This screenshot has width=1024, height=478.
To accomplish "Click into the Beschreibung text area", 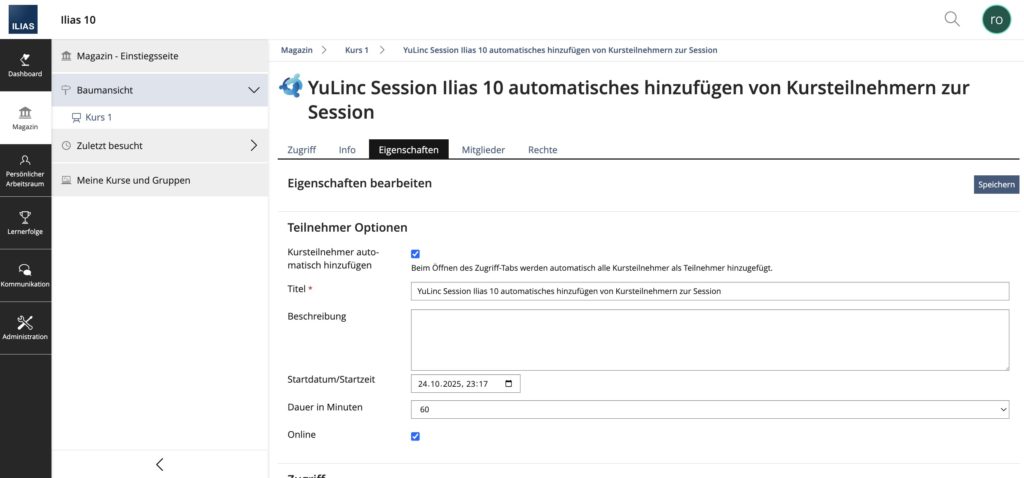I will click(710, 340).
